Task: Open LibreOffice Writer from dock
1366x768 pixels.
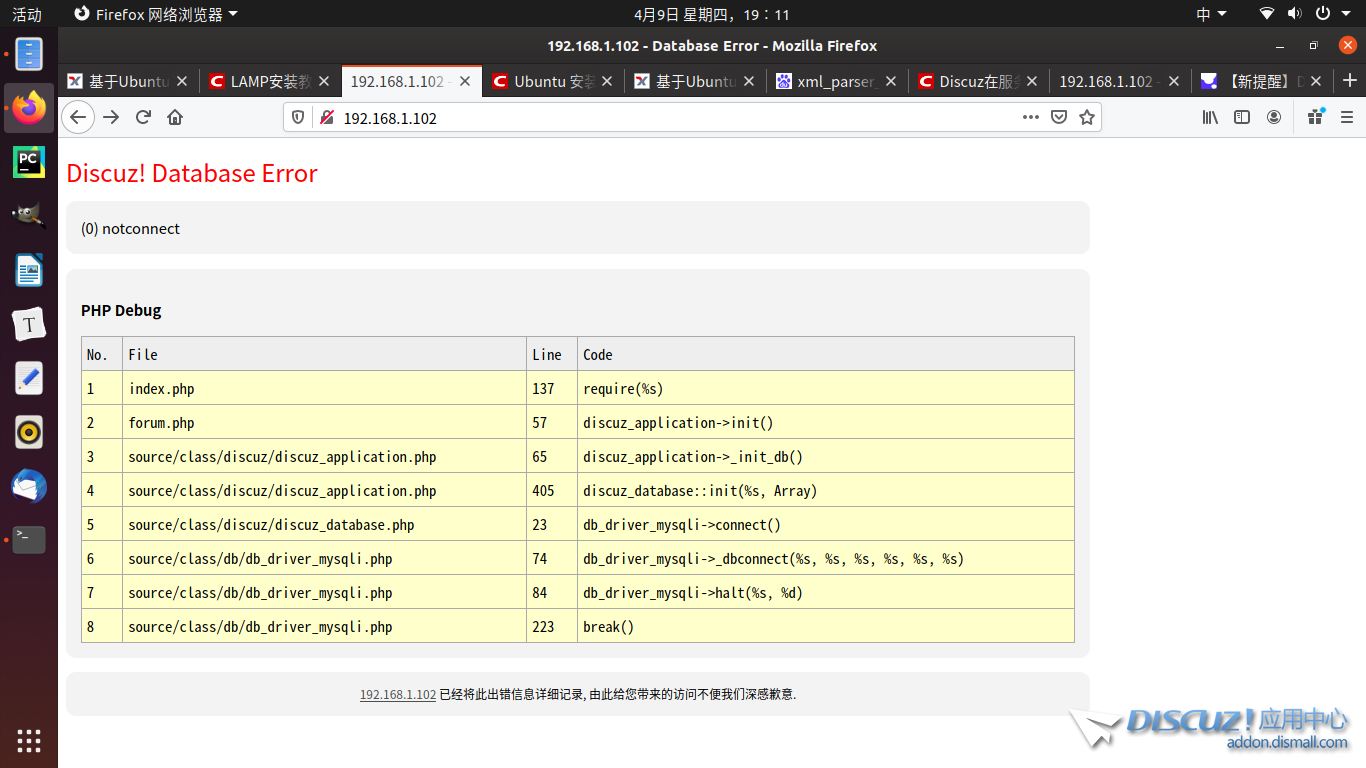Action: 29,270
